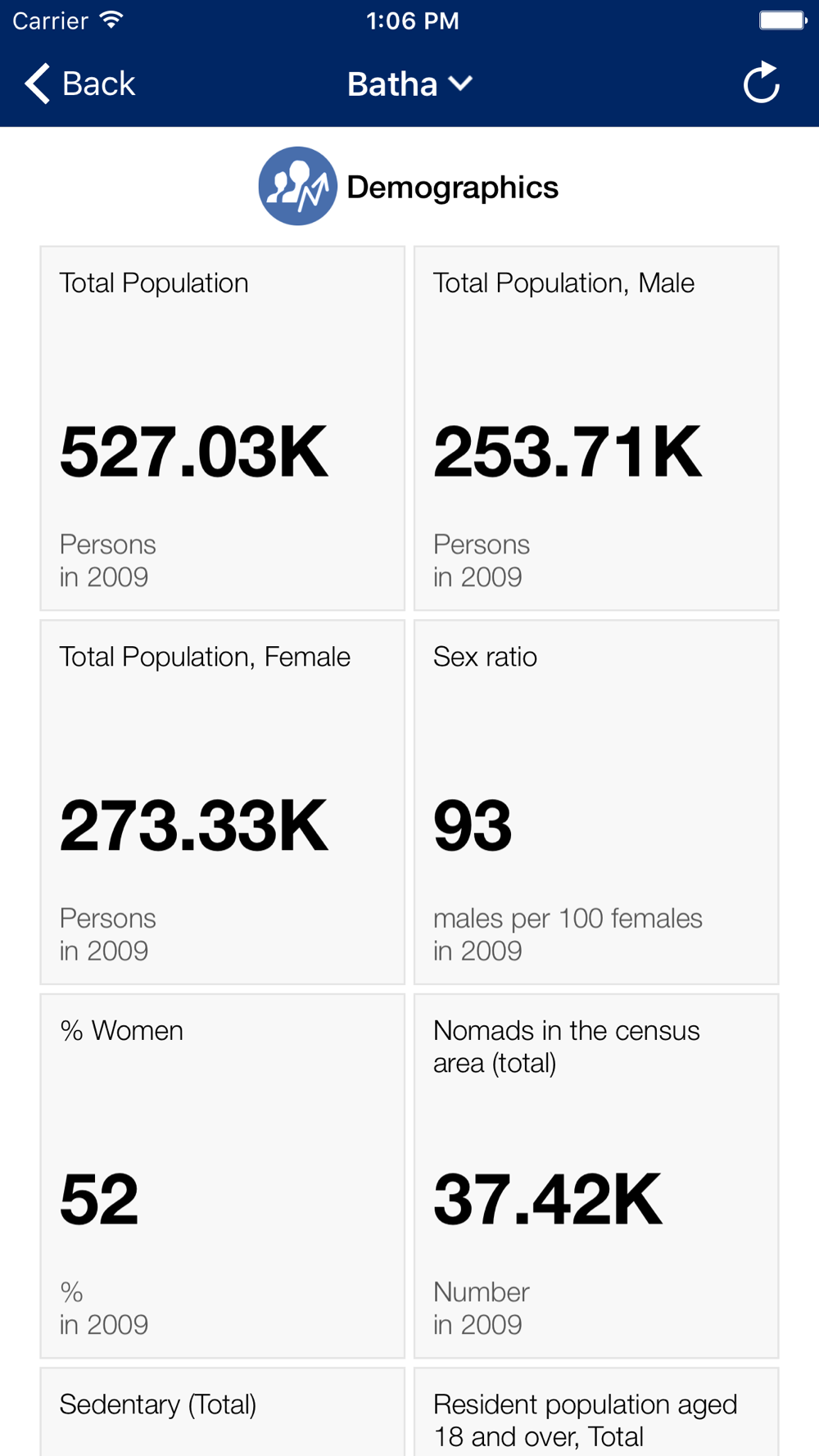Tap the 1:06 PM status bar clock
819x1456 pixels.
click(412, 20)
